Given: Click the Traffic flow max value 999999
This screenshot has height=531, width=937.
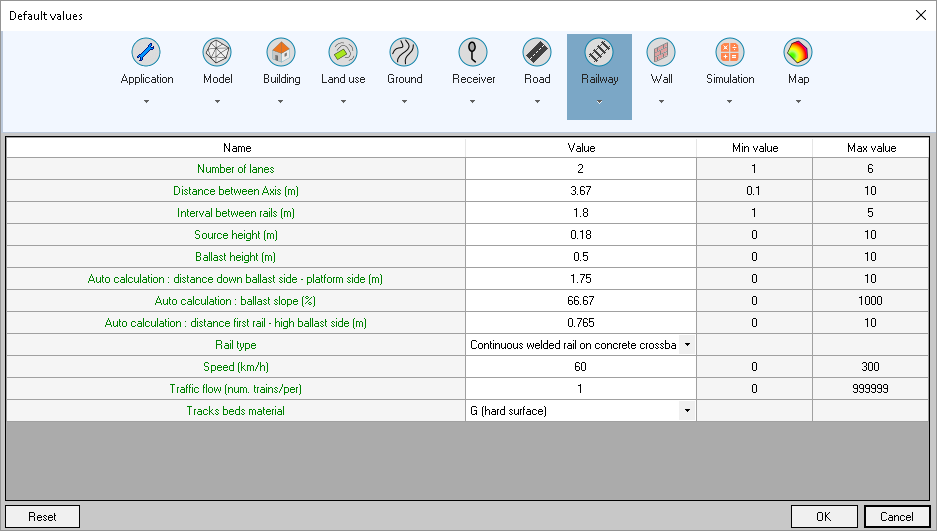Looking at the screenshot, I should 871,389.
